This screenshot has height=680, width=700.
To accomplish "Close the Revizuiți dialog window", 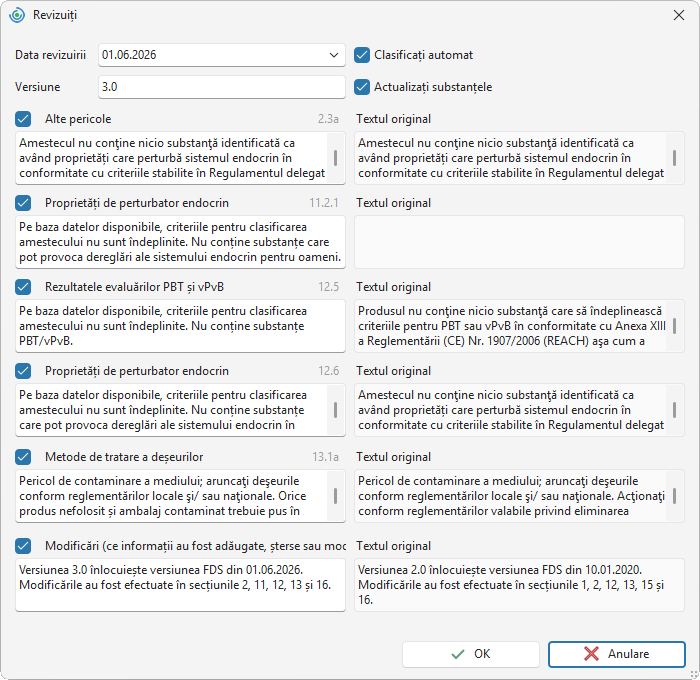I will click(679, 15).
